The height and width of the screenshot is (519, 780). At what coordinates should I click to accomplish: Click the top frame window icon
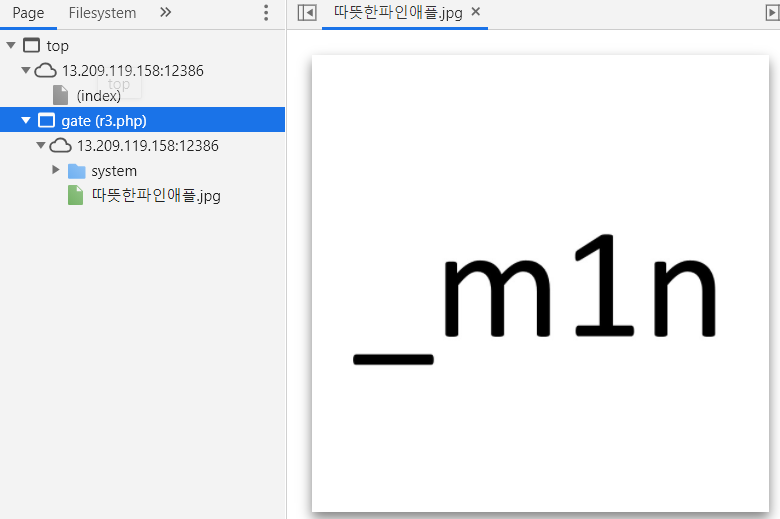tap(31, 45)
